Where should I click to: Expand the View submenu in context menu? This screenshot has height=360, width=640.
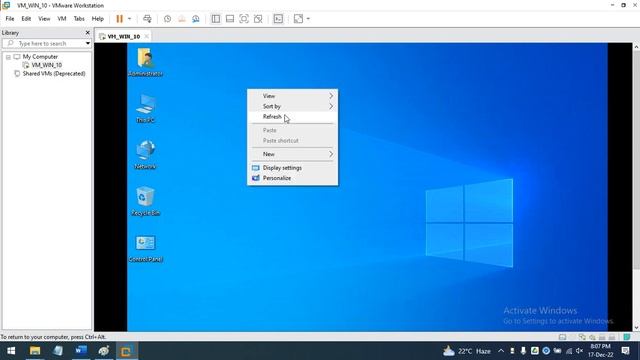pos(292,96)
